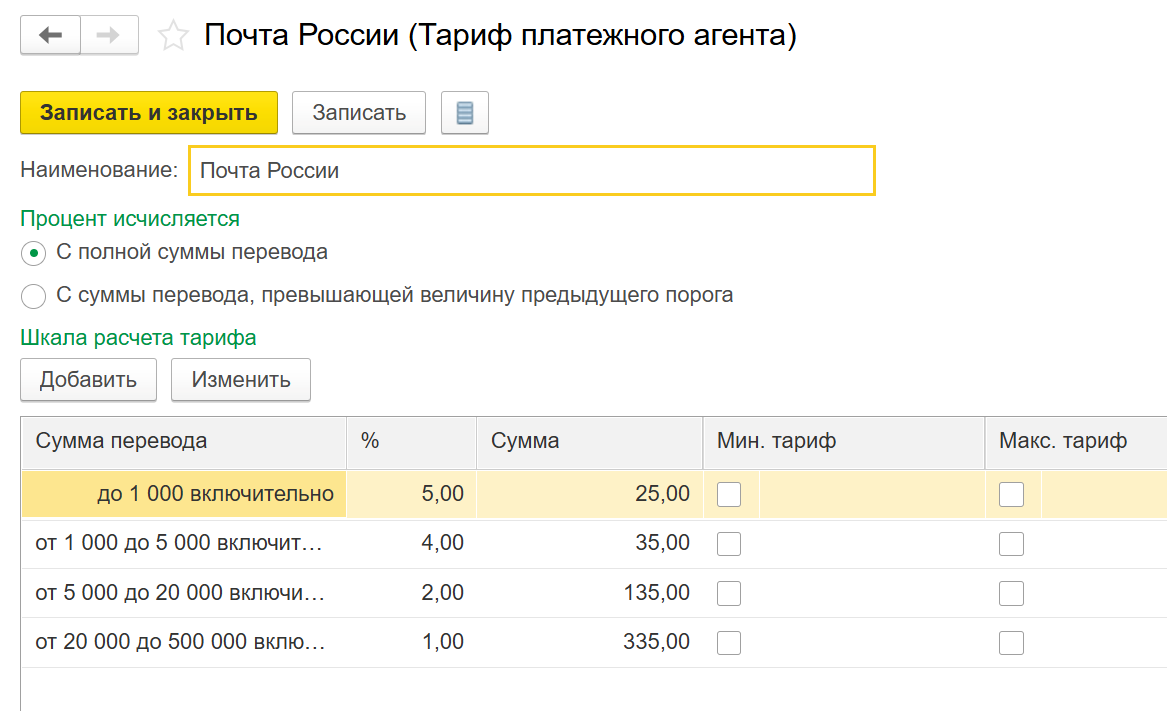Toggle Мин. тариф checkbox in 1 000–5 000 row
The width and height of the screenshot is (1167, 711).
point(729,543)
